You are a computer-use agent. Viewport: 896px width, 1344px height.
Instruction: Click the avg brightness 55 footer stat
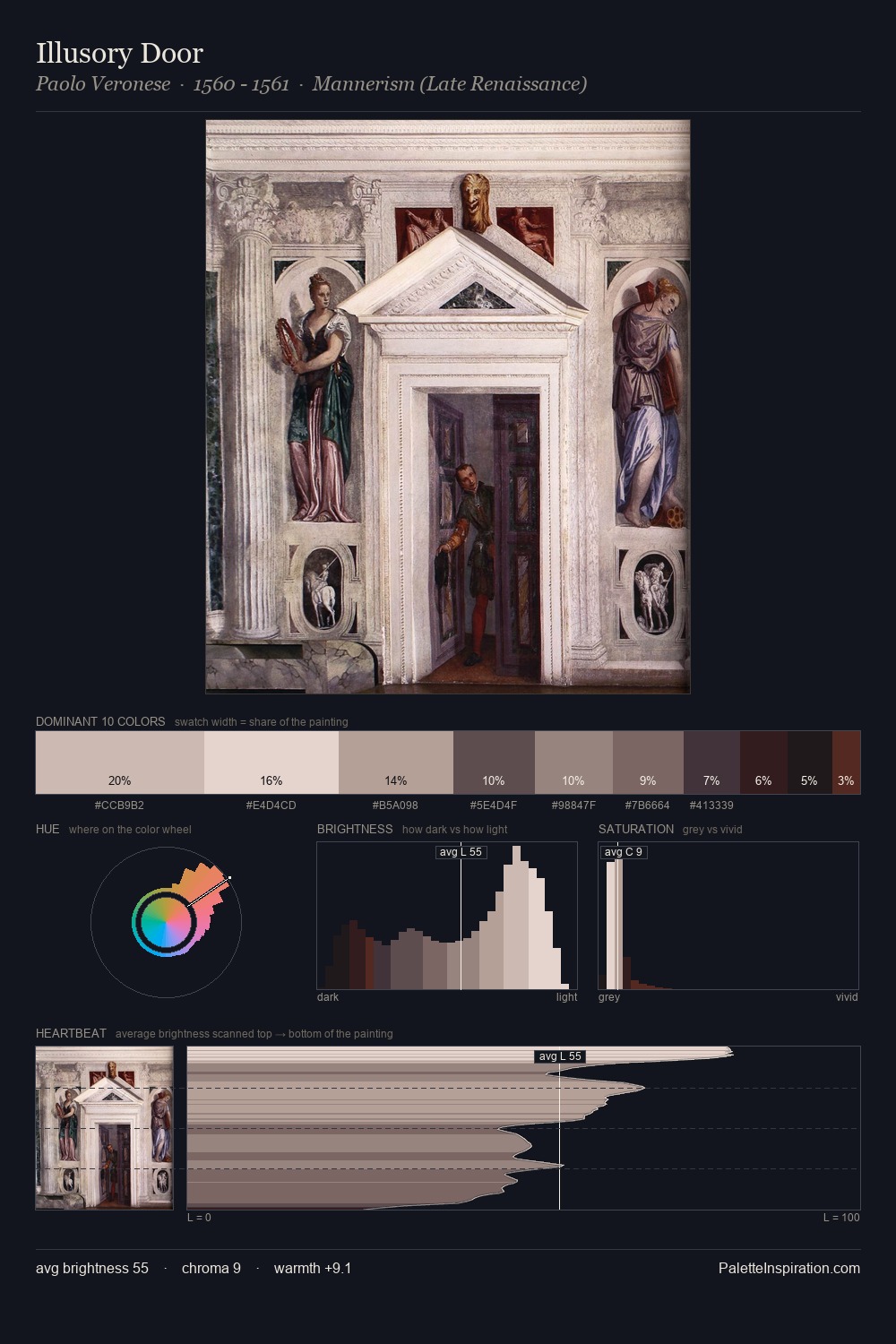coord(92,1268)
